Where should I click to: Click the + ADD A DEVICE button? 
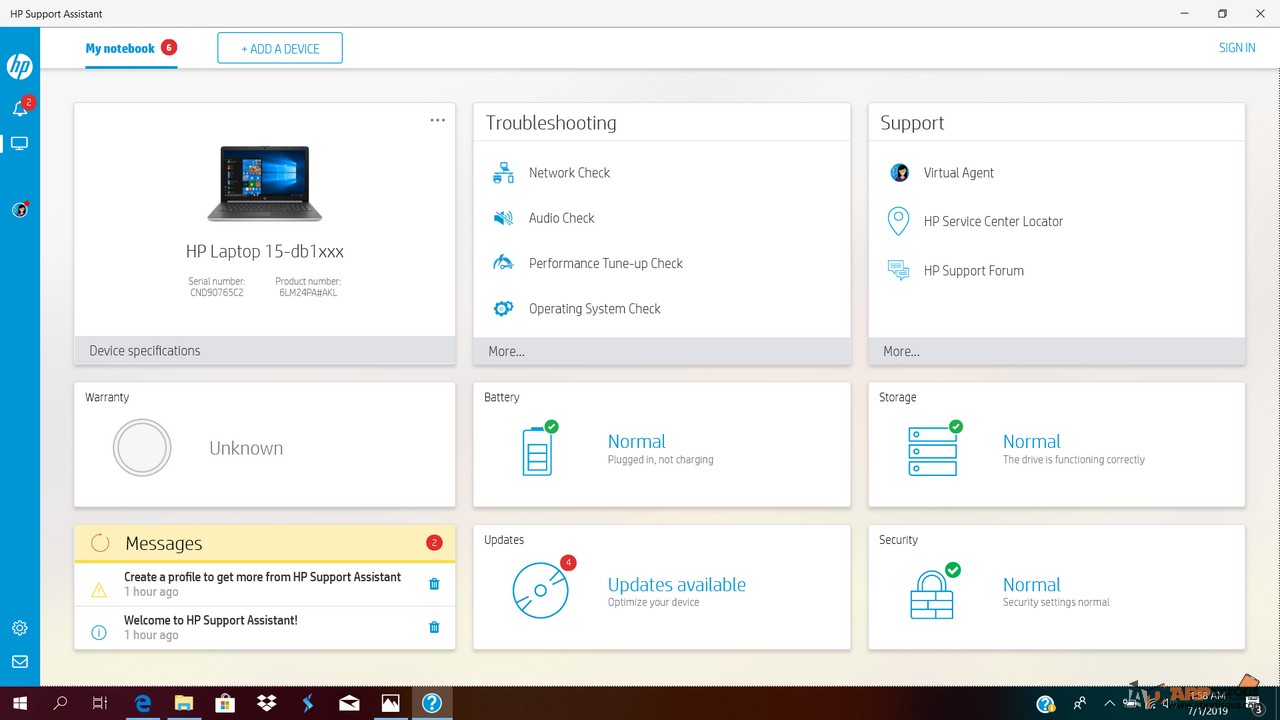point(280,48)
